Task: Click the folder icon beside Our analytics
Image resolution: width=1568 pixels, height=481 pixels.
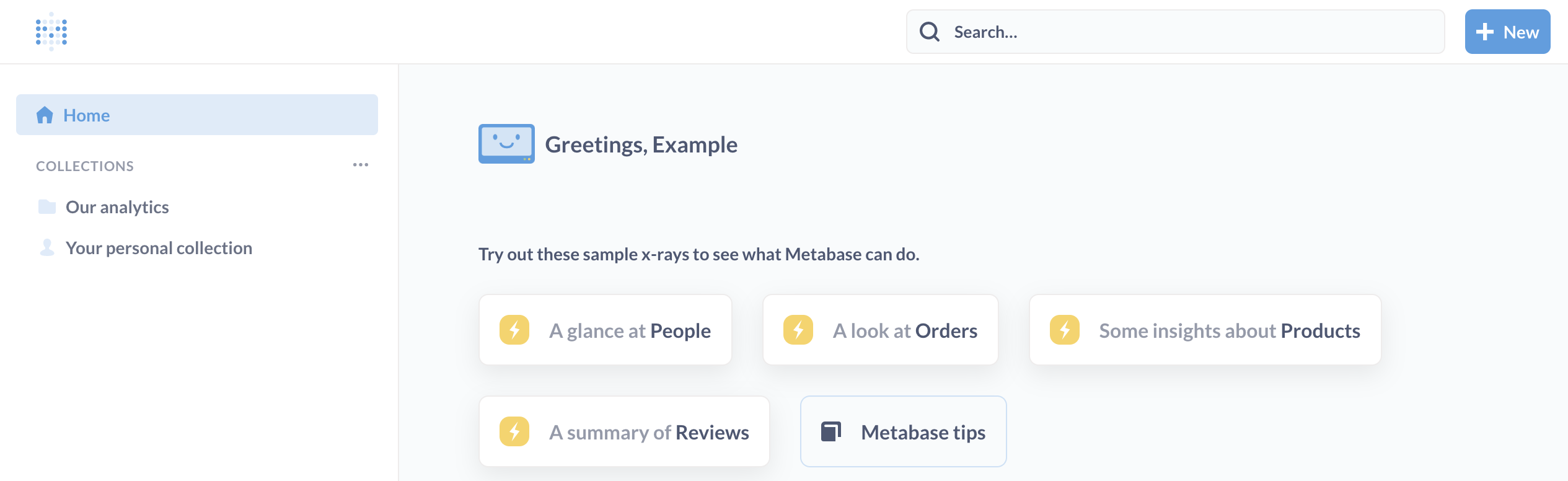Action: tap(47, 206)
